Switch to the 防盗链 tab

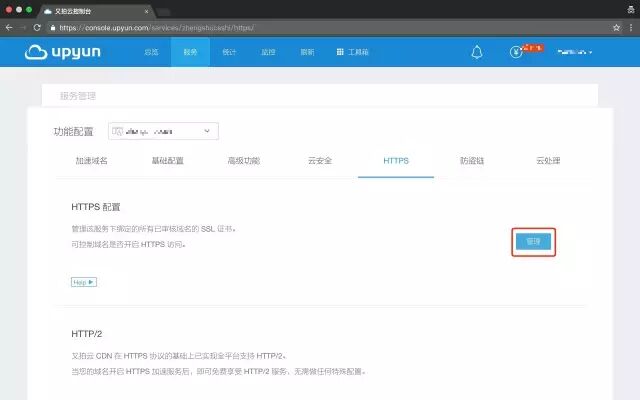(x=472, y=161)
